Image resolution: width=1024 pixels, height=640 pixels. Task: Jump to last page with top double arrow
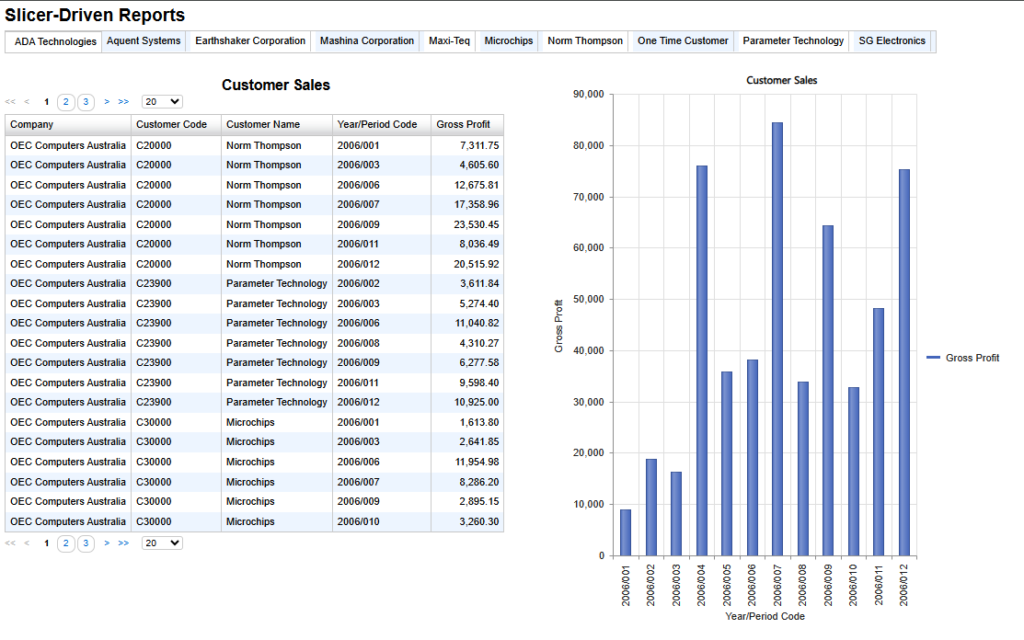123,102
